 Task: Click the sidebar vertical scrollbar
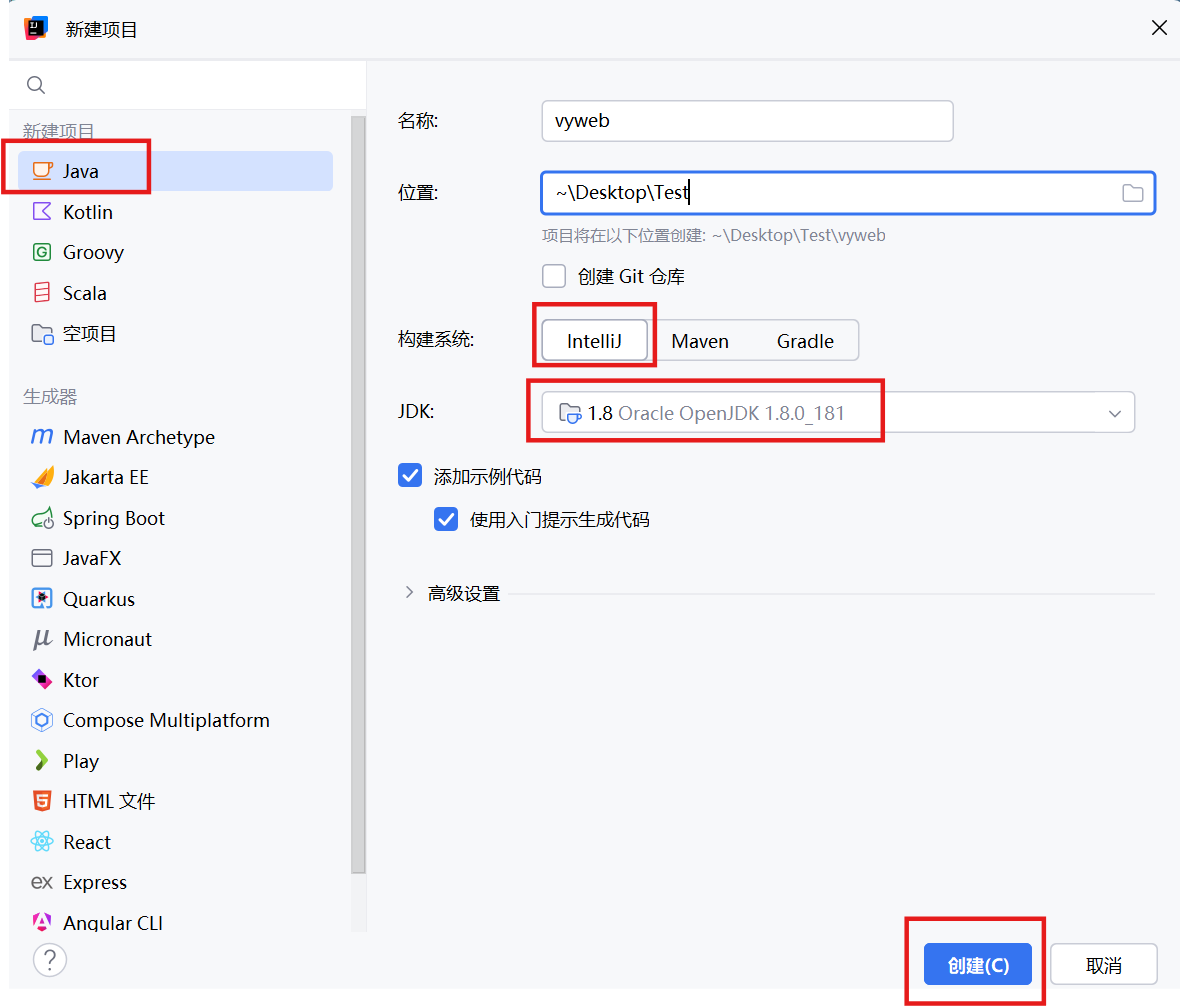[x=358, y=494]
